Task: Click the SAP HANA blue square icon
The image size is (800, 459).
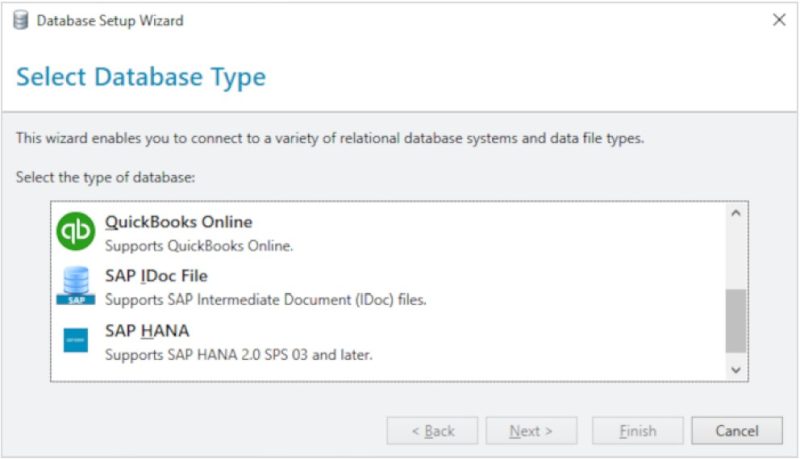Action: pos(76,340)
